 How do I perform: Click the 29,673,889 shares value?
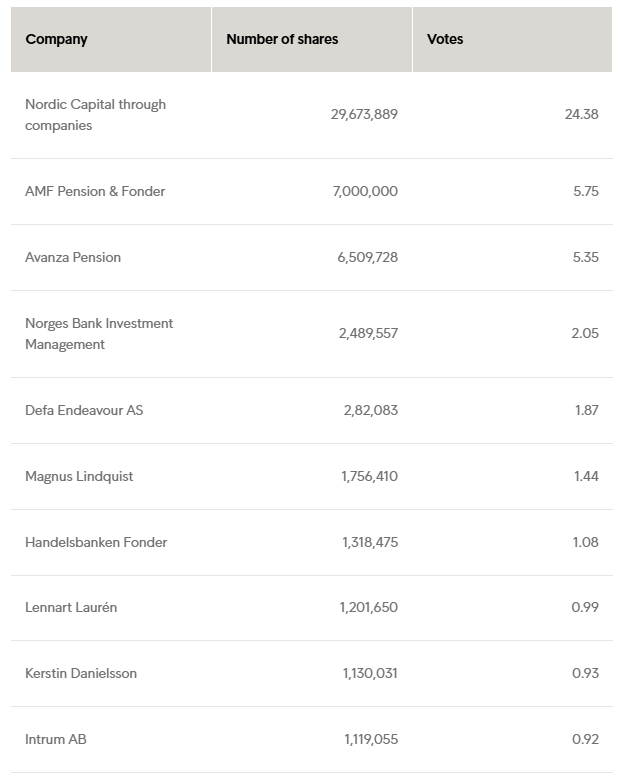click(364, 114)
